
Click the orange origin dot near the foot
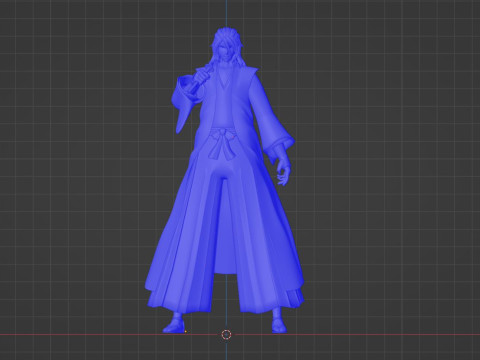(x=186, y=331)
